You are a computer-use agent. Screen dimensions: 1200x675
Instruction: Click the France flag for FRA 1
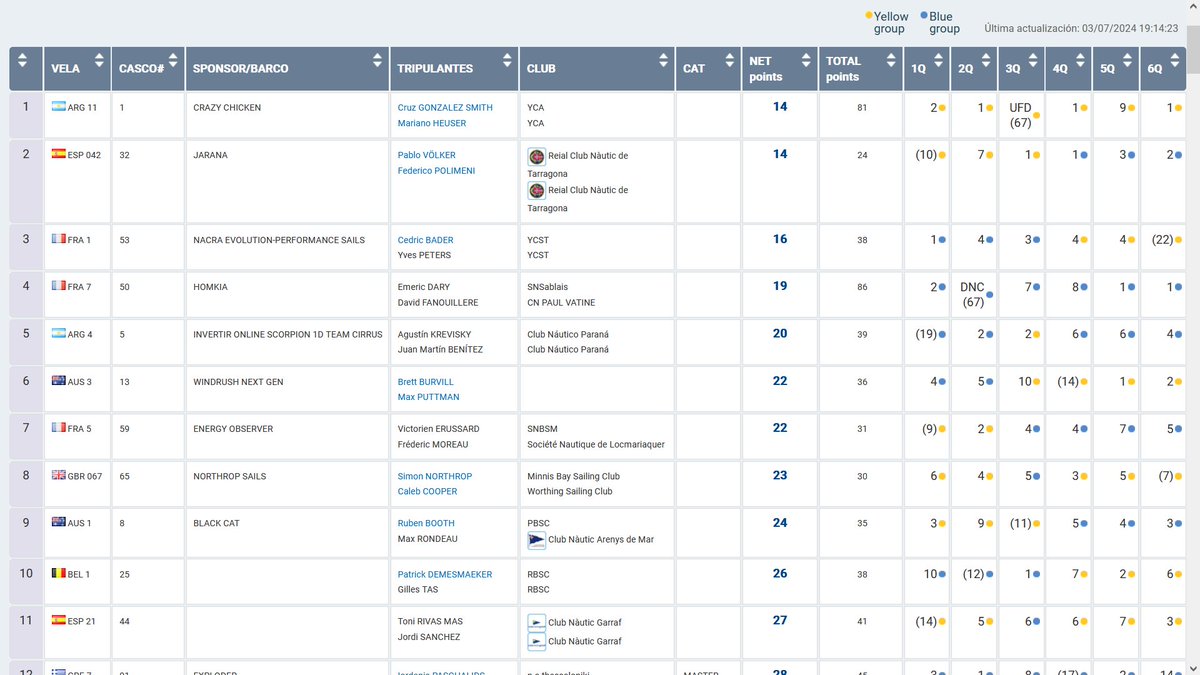(x=59, y=239)
